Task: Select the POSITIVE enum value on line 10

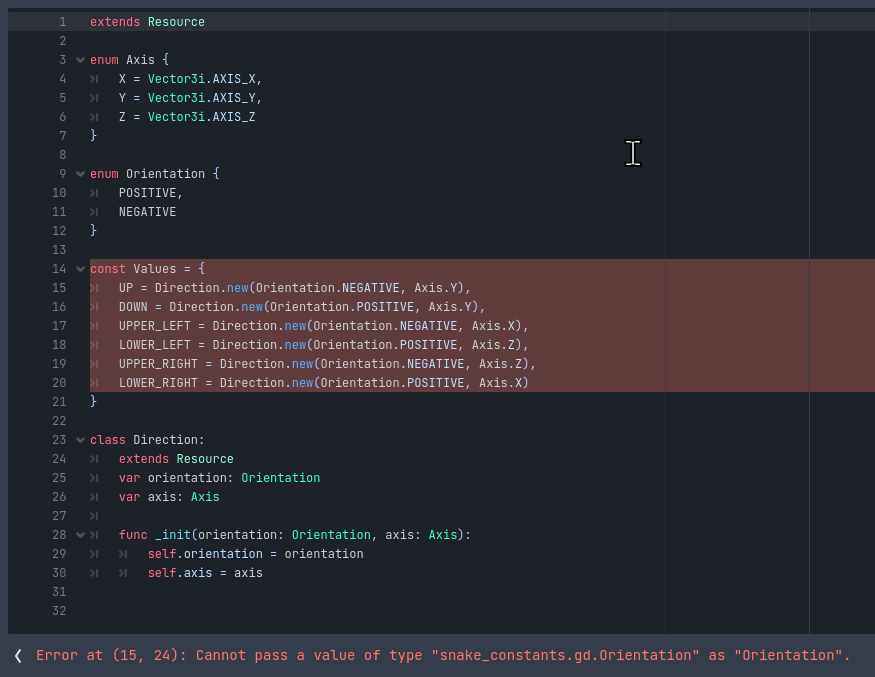Action: click(x=146, y=192)
